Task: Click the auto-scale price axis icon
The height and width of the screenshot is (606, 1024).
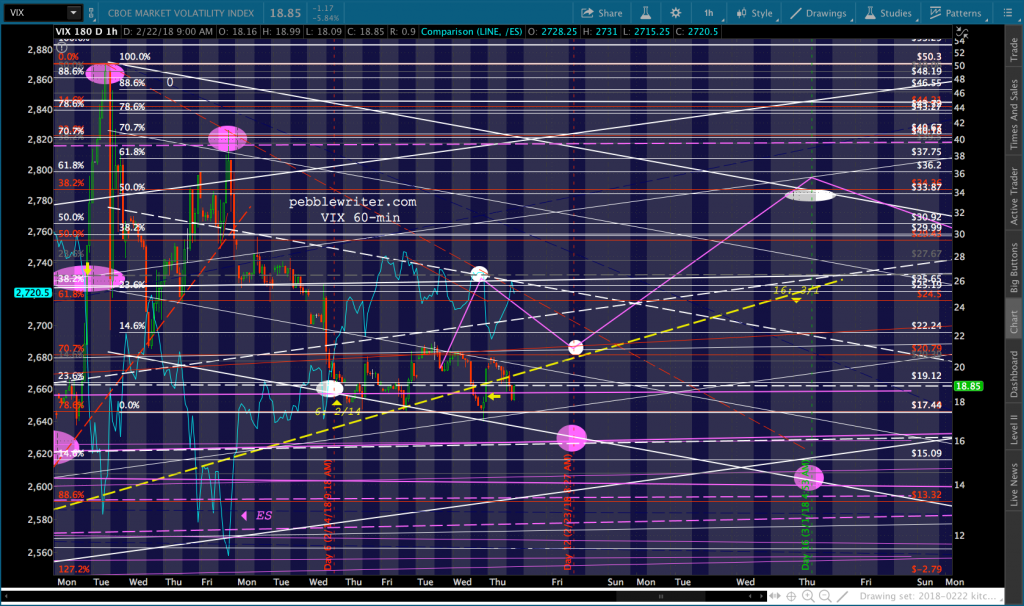Action: [x=962, y=32]
